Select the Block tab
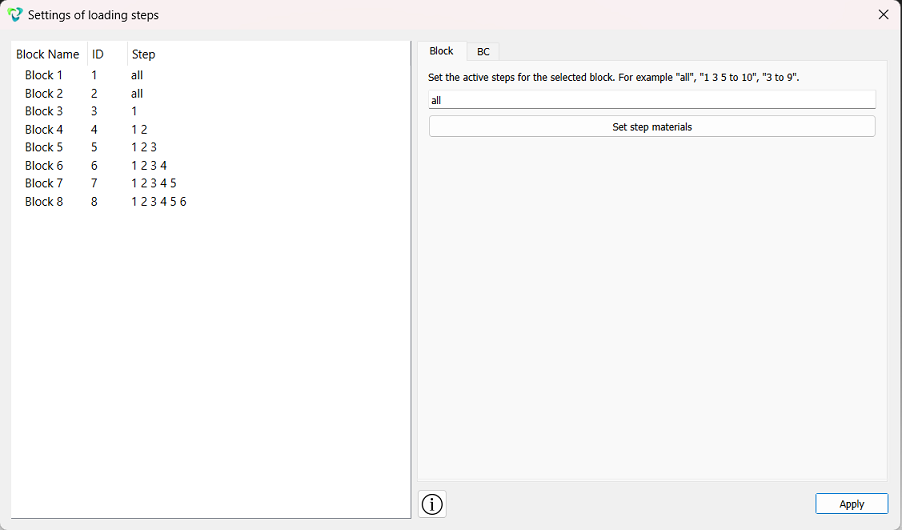 click(442, 51)
